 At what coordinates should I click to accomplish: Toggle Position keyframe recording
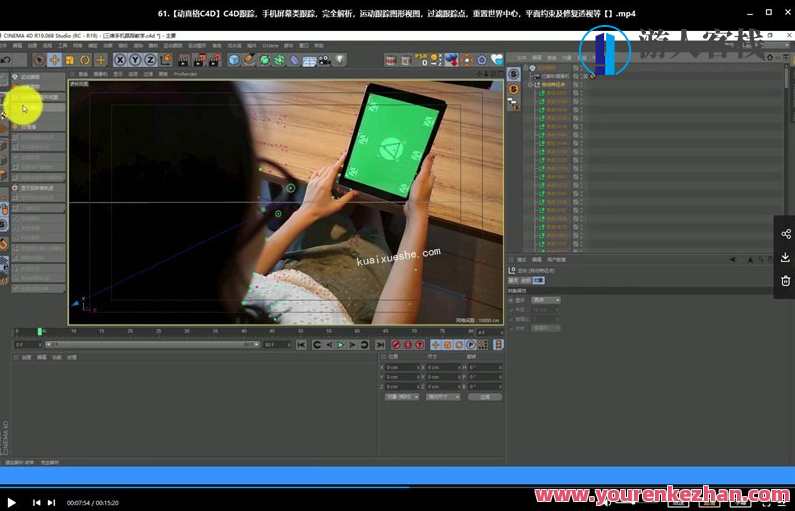coord(435,345)
